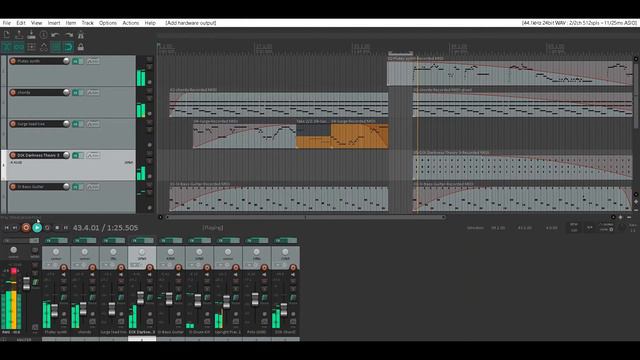Viewport: 640px width, 360px height.
Task: Open the Track menu
Action: pos(87,23)
